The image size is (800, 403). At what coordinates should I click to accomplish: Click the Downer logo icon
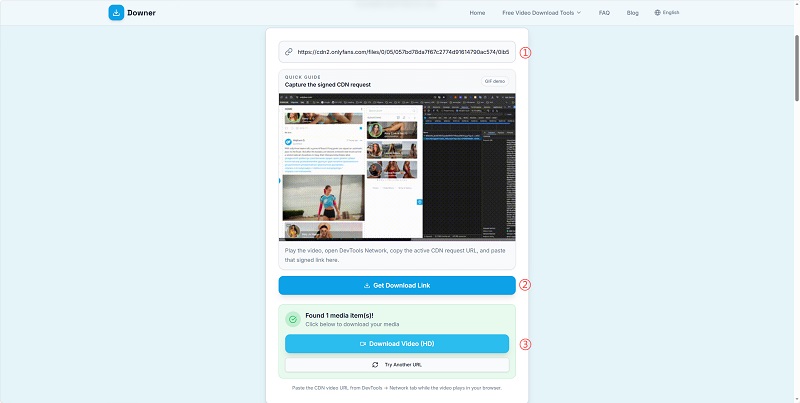[x=116, y=13]
